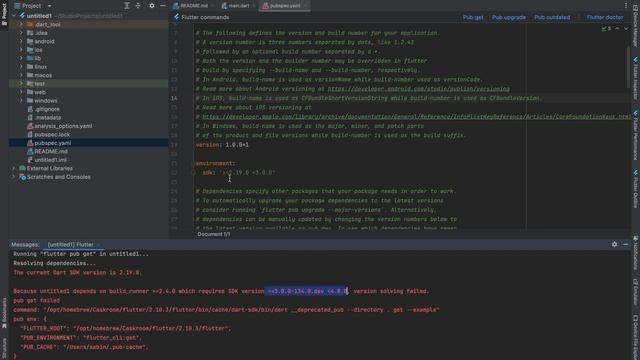Expand the android folder
The image size is (640, 360).
click(x=21, y=41)
